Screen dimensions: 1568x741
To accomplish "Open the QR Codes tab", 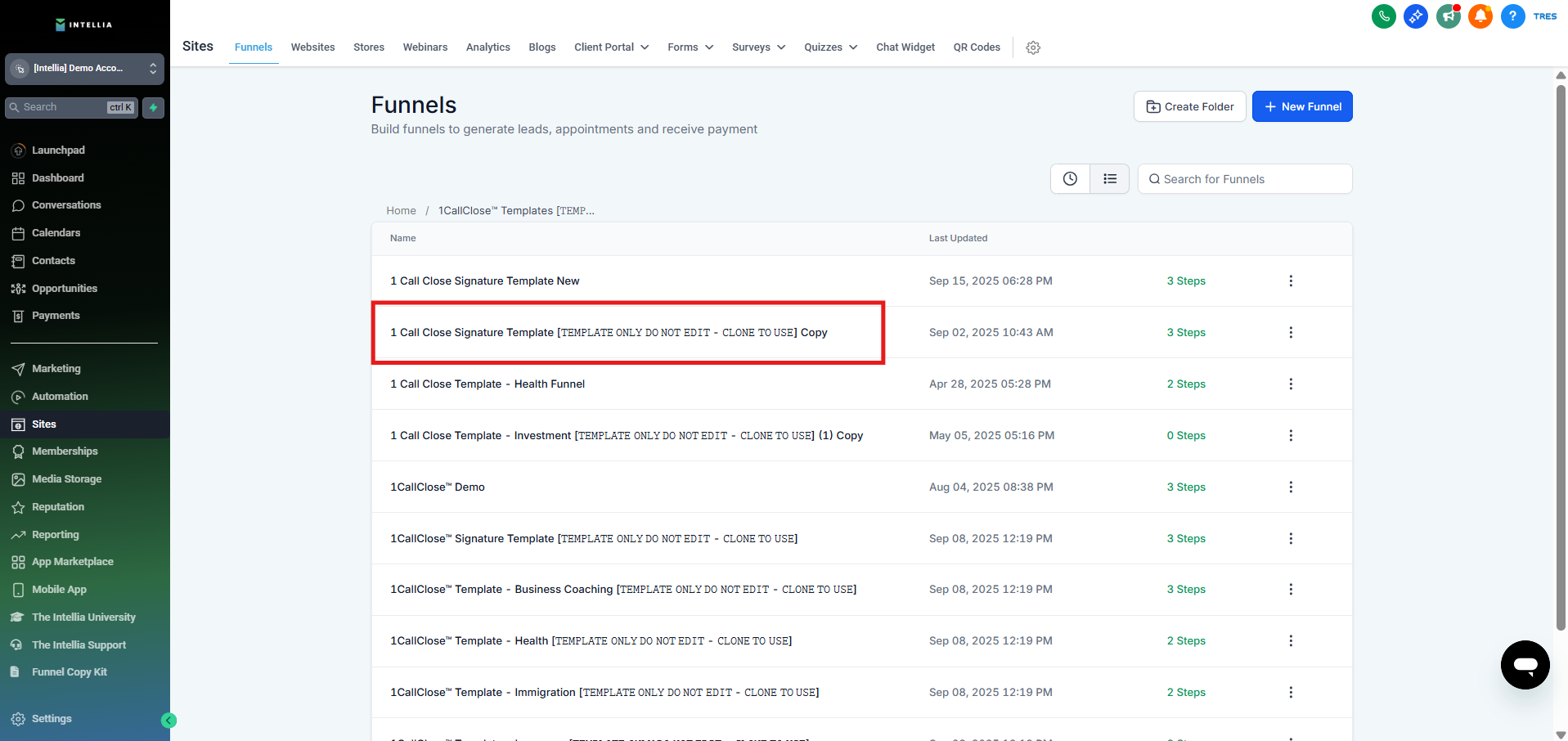I will coord(977,47).
